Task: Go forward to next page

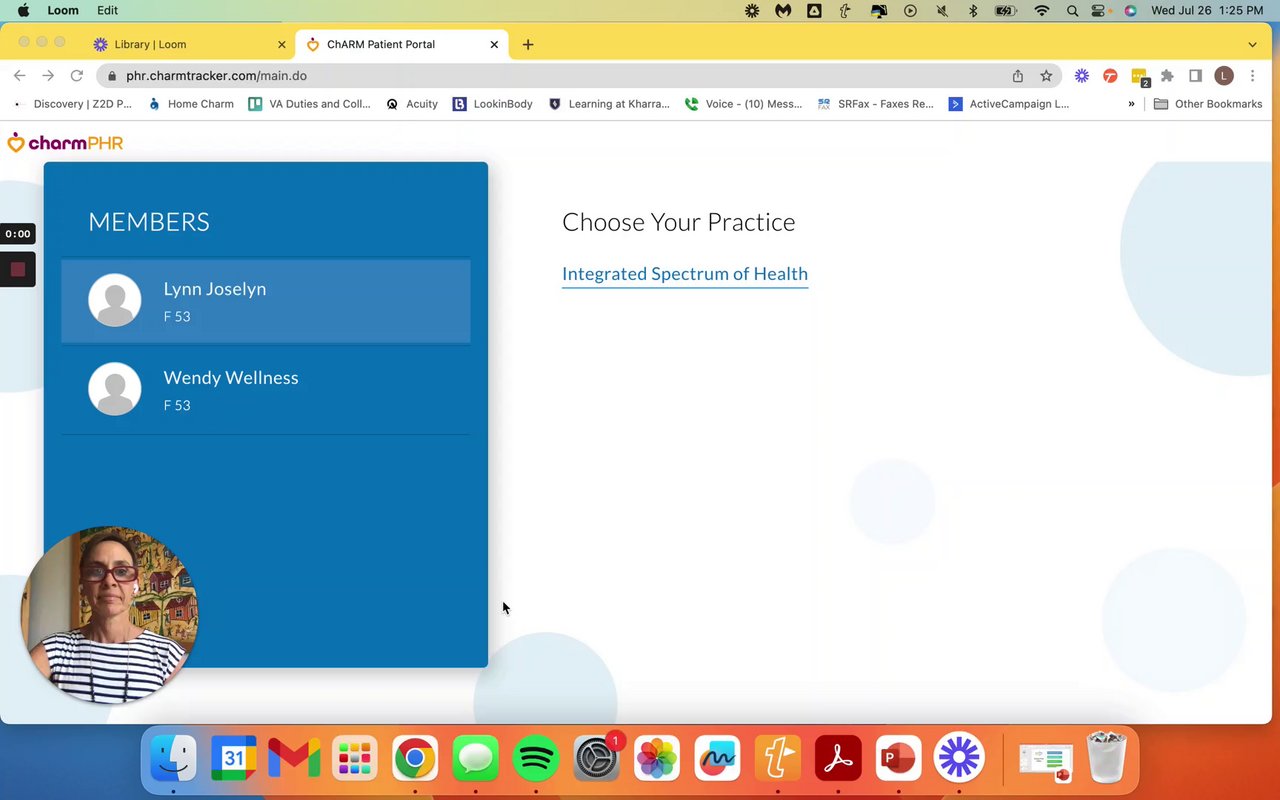Action: [x=48, y=76]
